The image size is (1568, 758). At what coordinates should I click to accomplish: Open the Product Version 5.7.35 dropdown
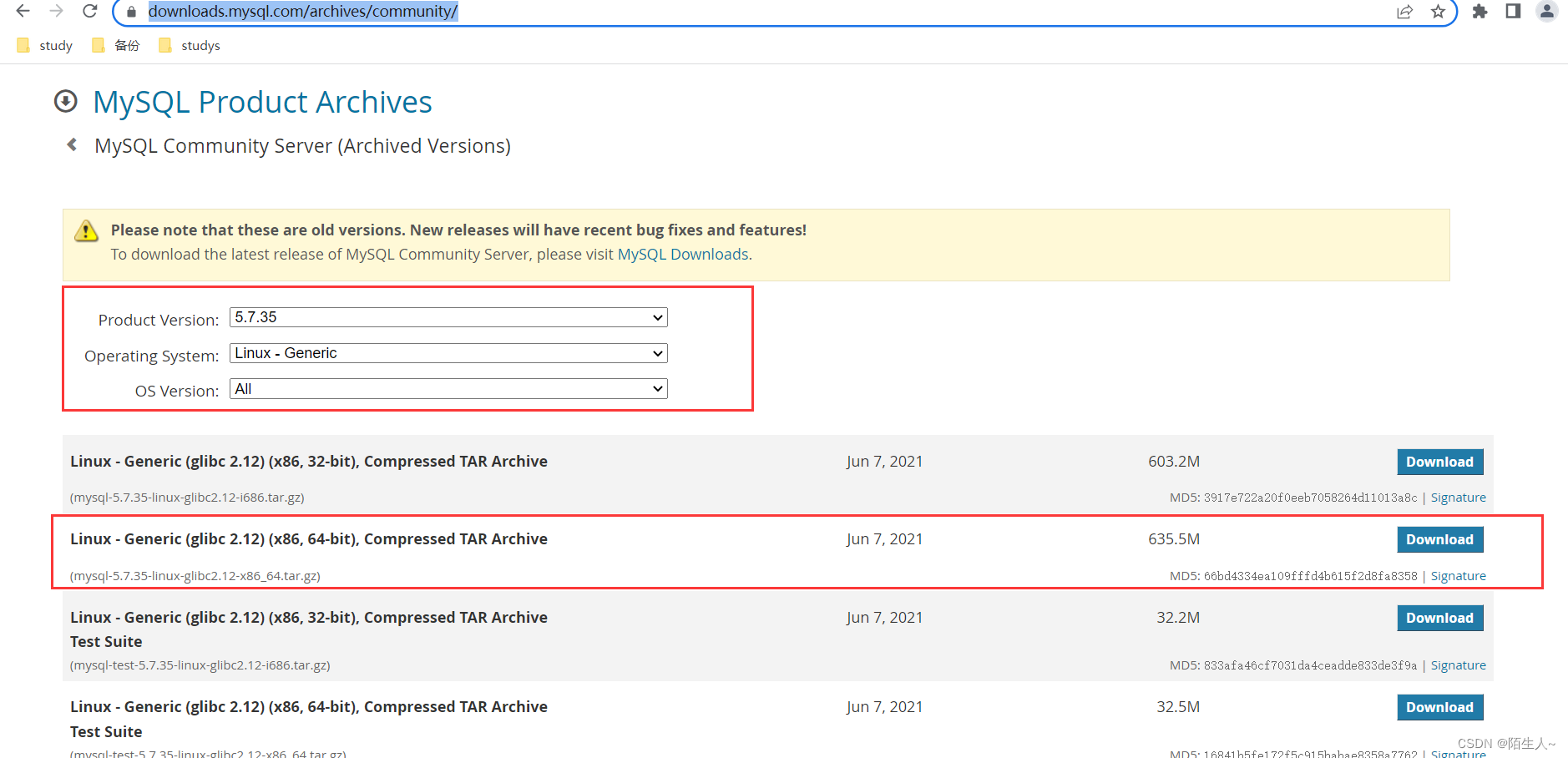448,317
